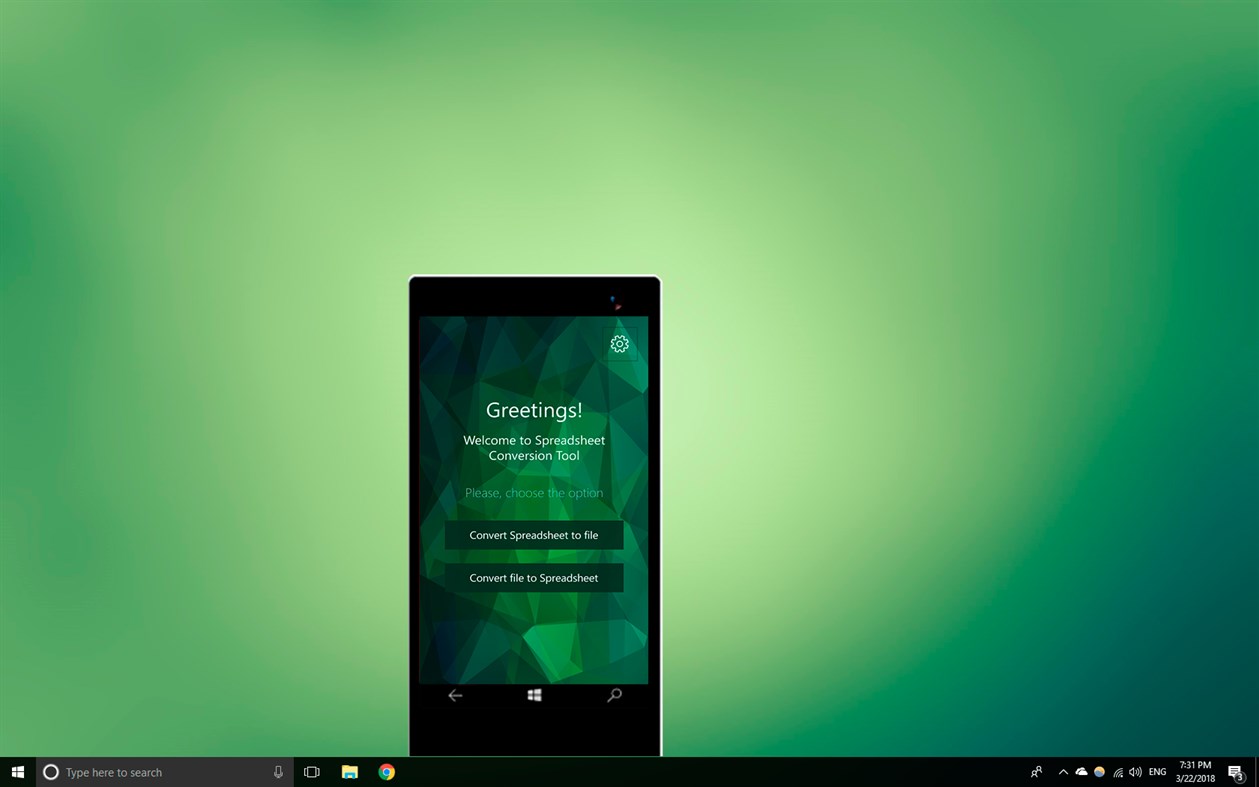Switch input language via ENG indicator
The image size is (1259, 787).
click(1157, 771)
